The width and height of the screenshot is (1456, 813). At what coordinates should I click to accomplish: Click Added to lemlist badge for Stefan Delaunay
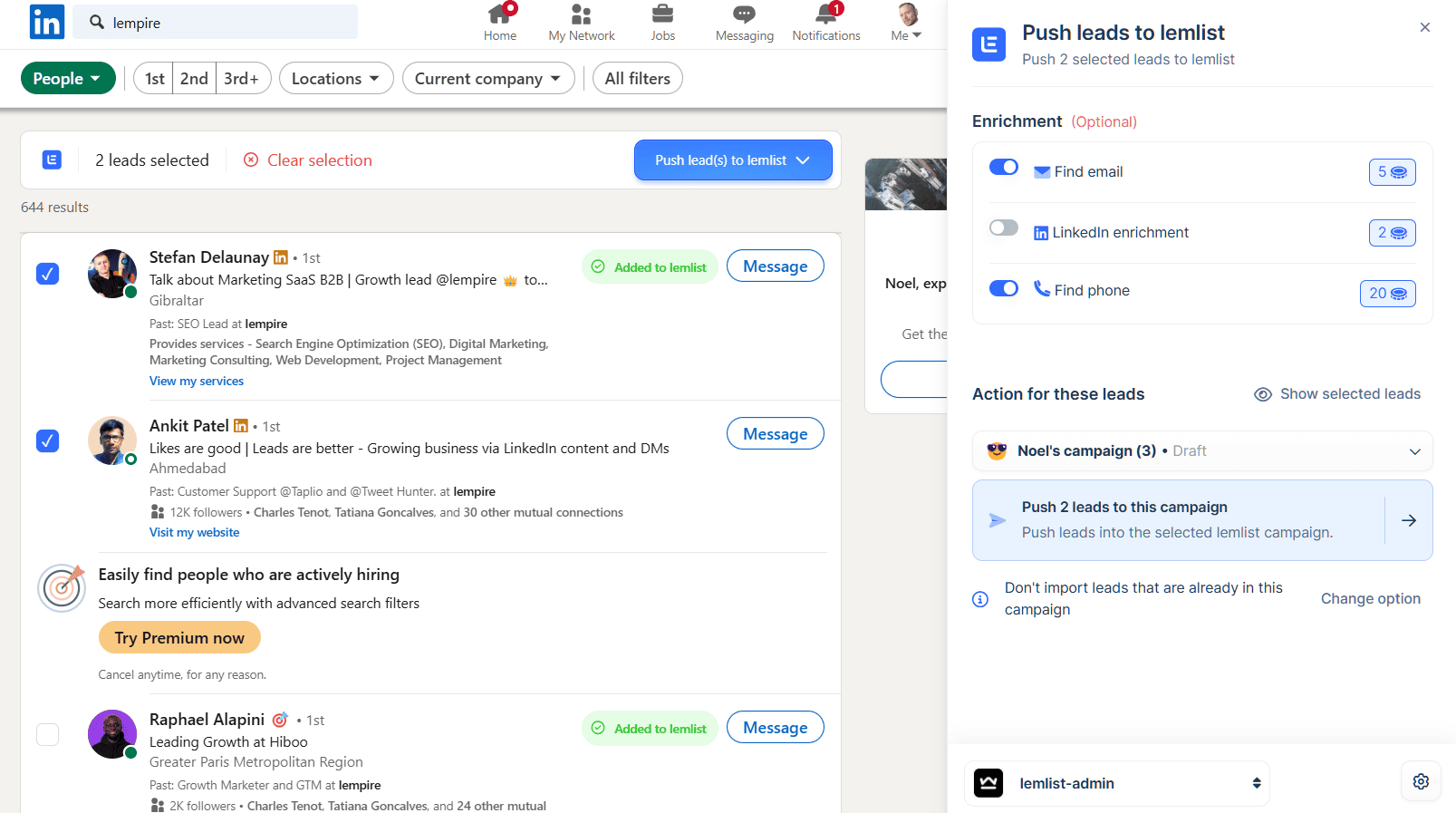click(x=650, y=267)
